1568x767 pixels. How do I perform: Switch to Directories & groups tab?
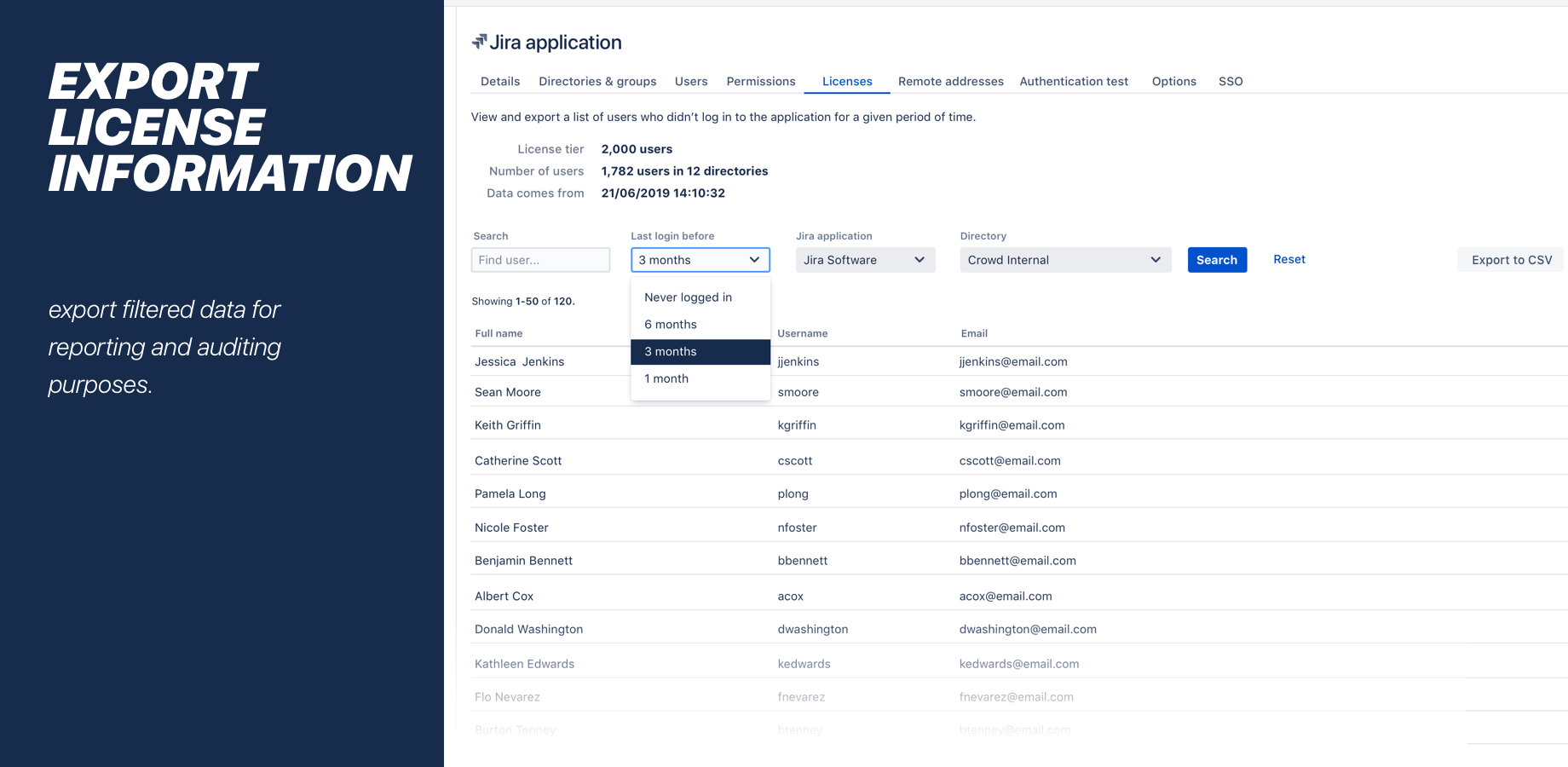[x=597, y=82]
